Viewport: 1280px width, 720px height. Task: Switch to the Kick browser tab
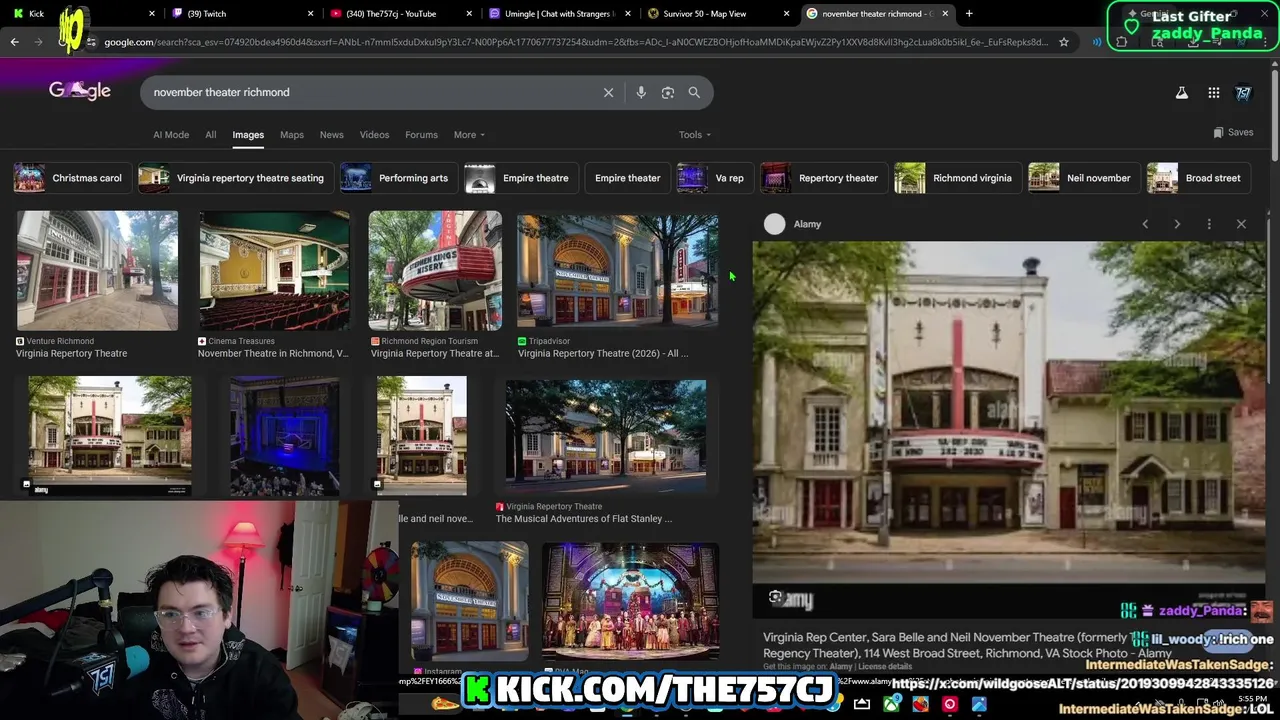[82, 14]
